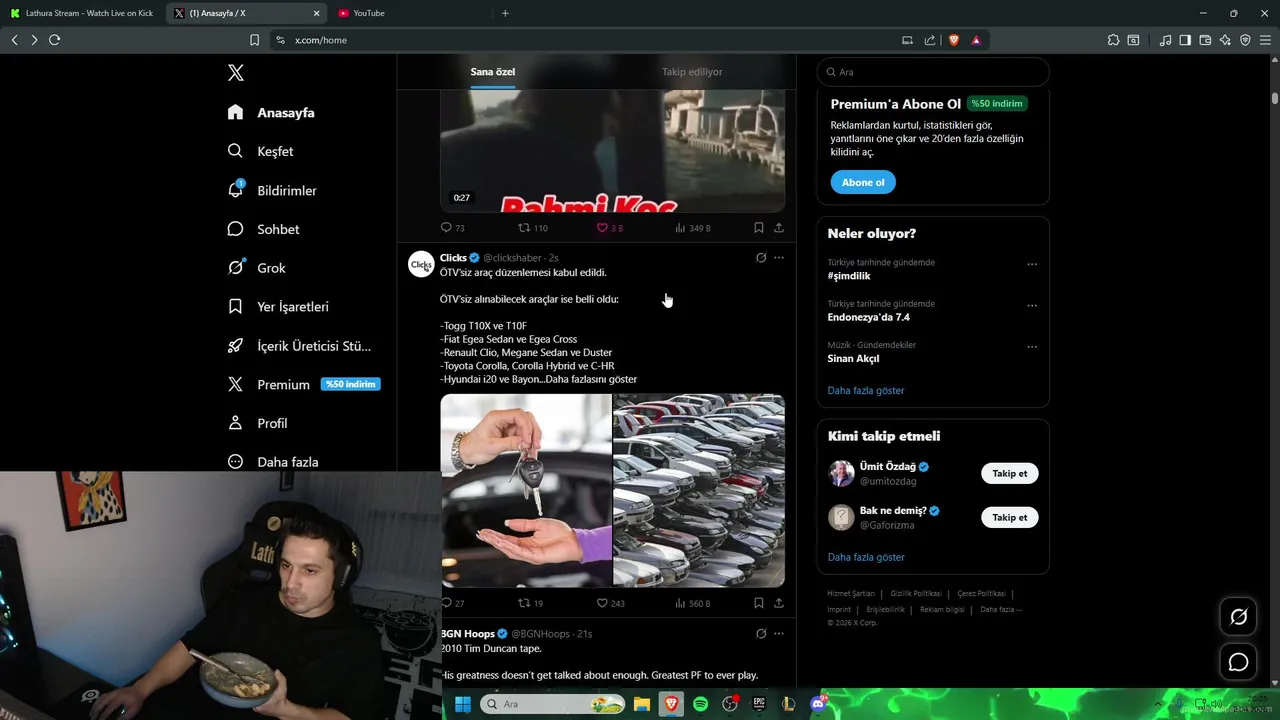Switch to the Sana özel tab
The width and height of the screenshot is (1280, 720).
pos(493,72)
